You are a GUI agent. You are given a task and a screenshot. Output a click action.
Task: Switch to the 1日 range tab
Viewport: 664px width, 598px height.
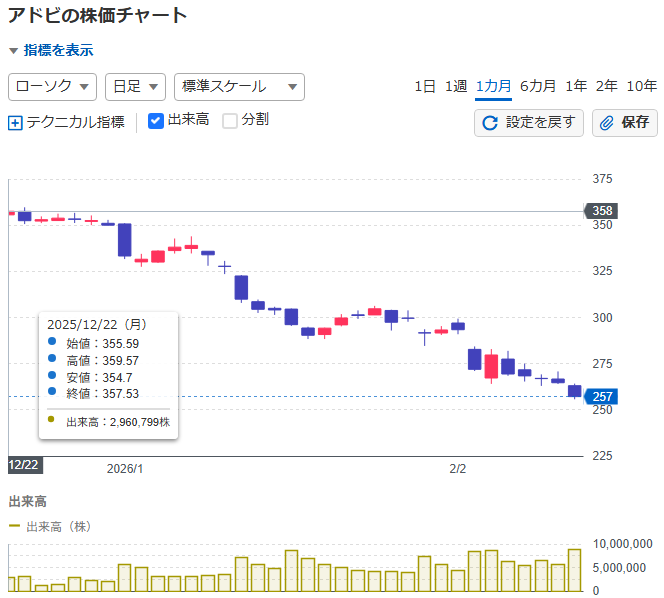tap(425, 86)
